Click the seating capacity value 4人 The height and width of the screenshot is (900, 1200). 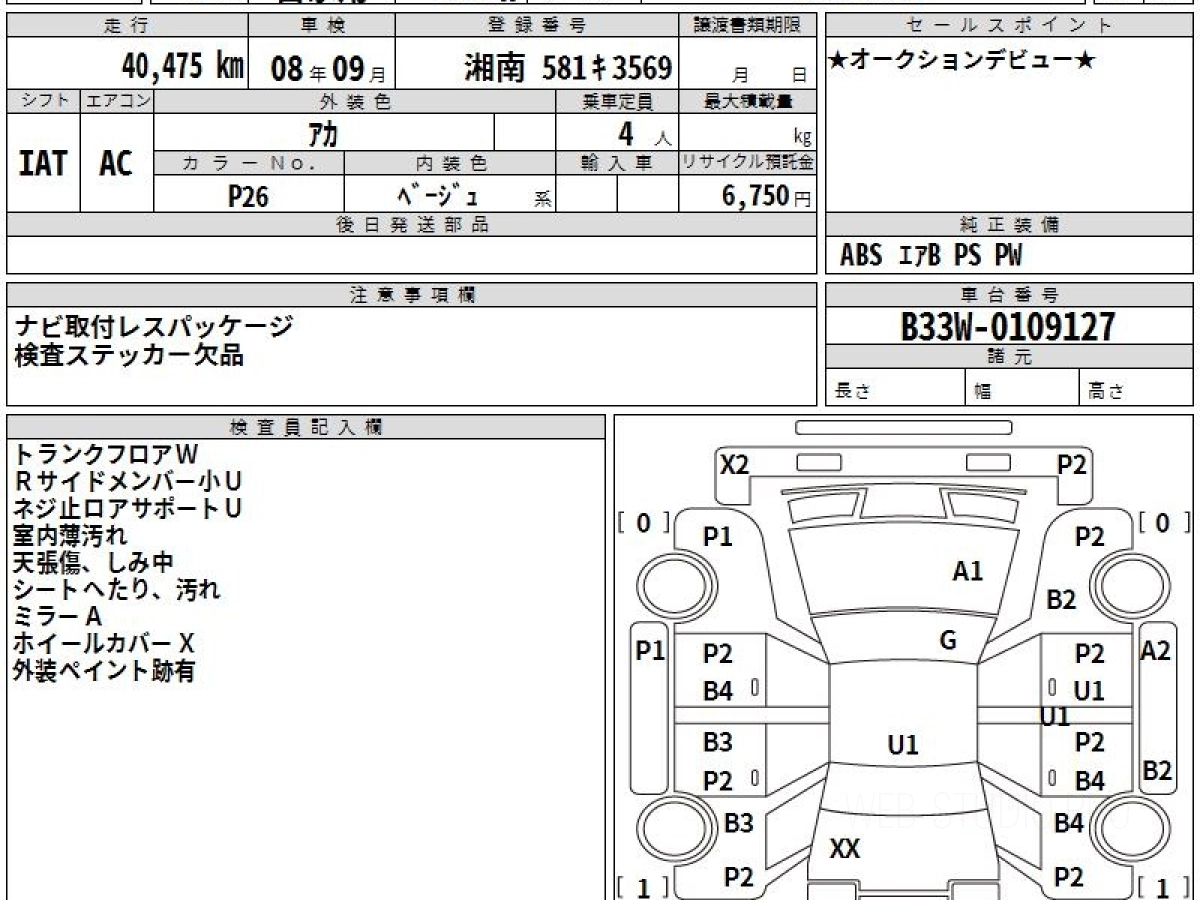coord(644,134)
